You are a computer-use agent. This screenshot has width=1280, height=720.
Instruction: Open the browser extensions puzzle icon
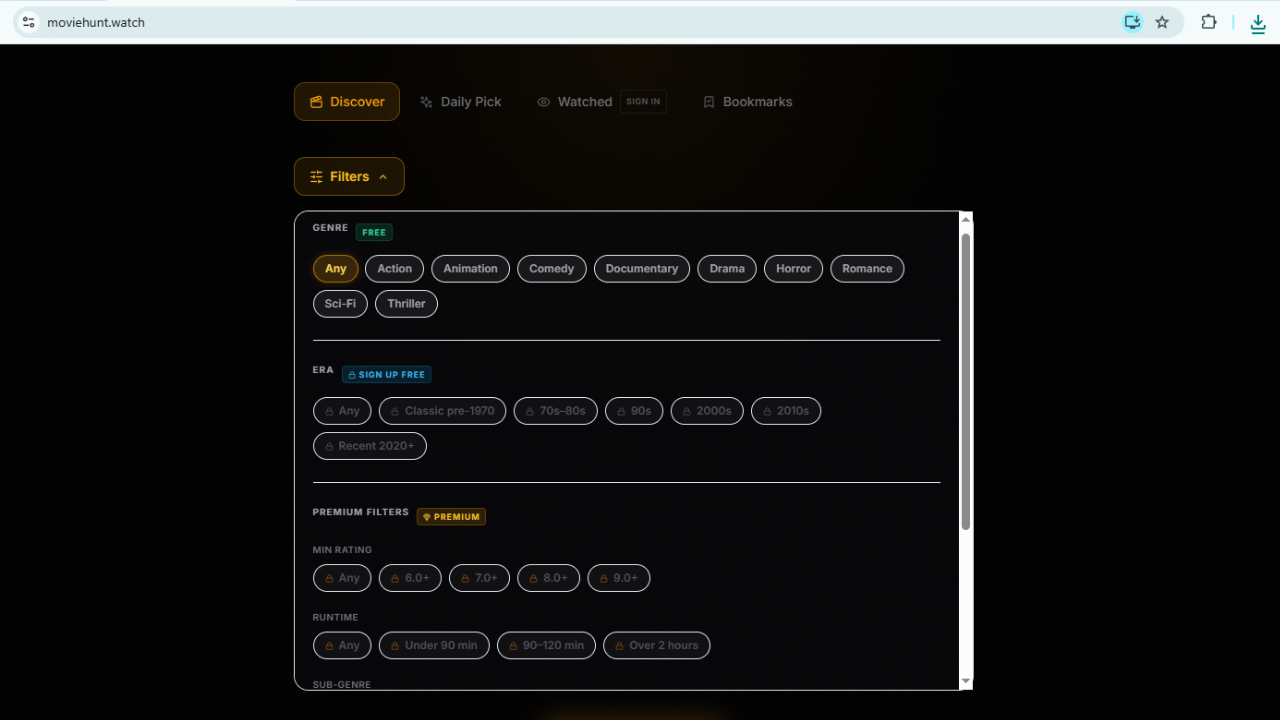(x=1209, y=22)
